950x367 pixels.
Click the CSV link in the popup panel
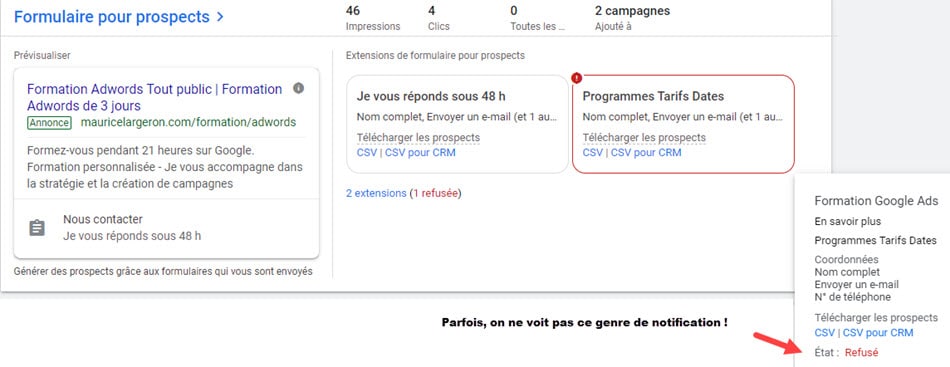coord(825,332)
